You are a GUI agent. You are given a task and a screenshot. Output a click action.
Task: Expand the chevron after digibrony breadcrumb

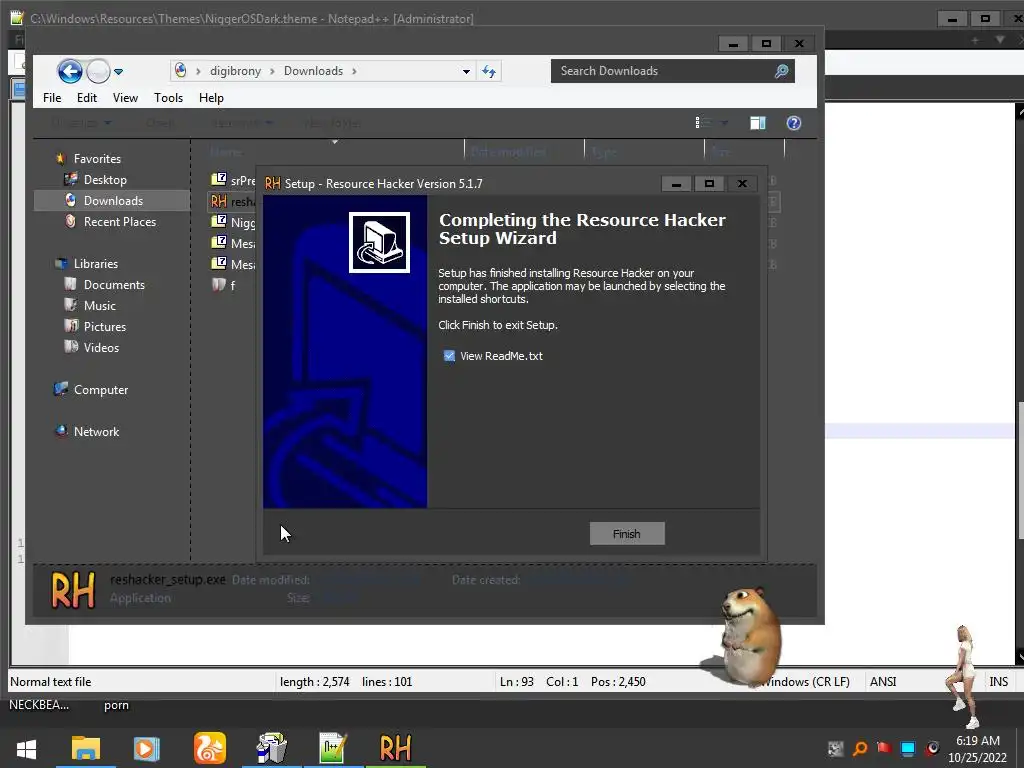click(272, 71)
